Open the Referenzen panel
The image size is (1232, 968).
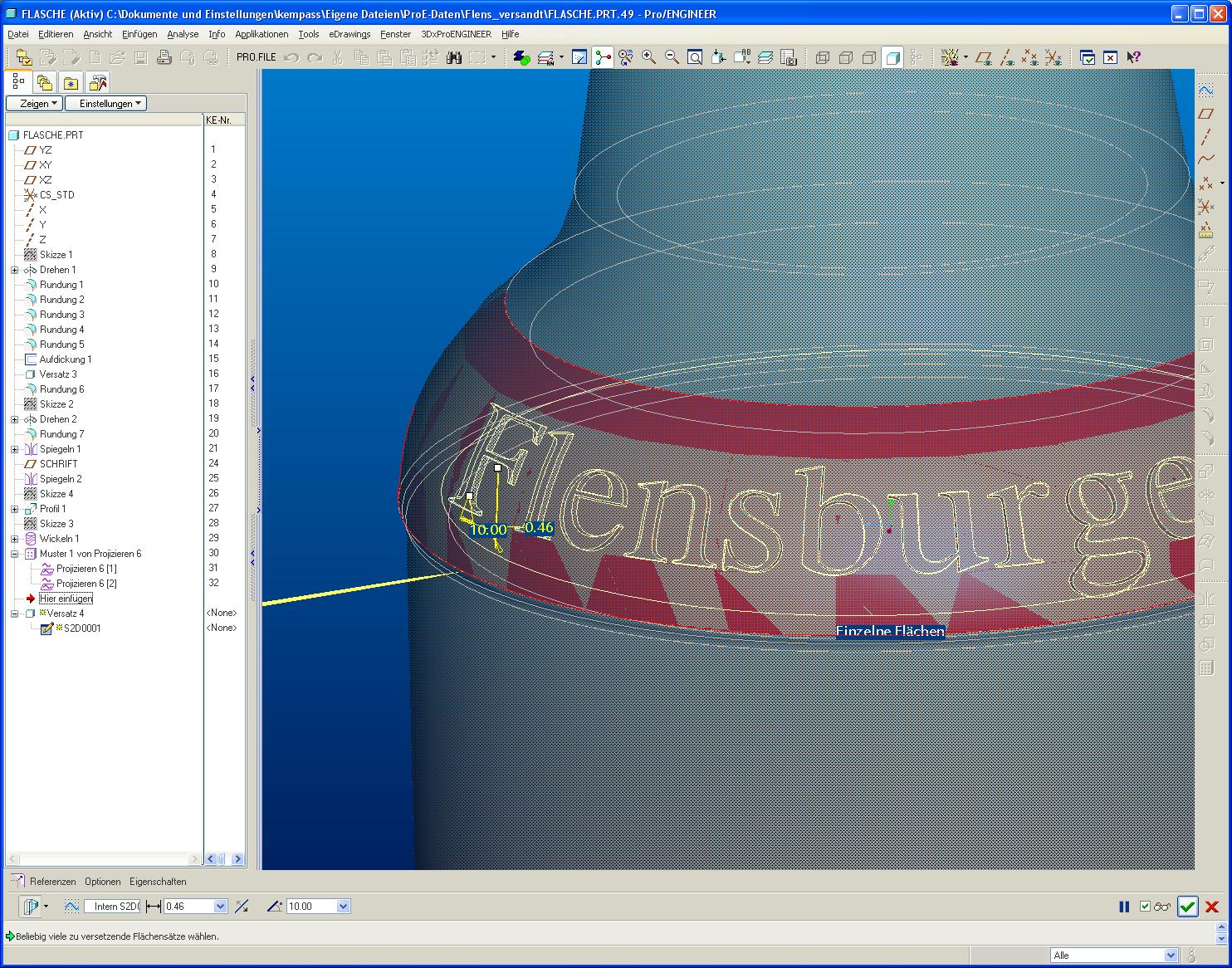(52, 882)
